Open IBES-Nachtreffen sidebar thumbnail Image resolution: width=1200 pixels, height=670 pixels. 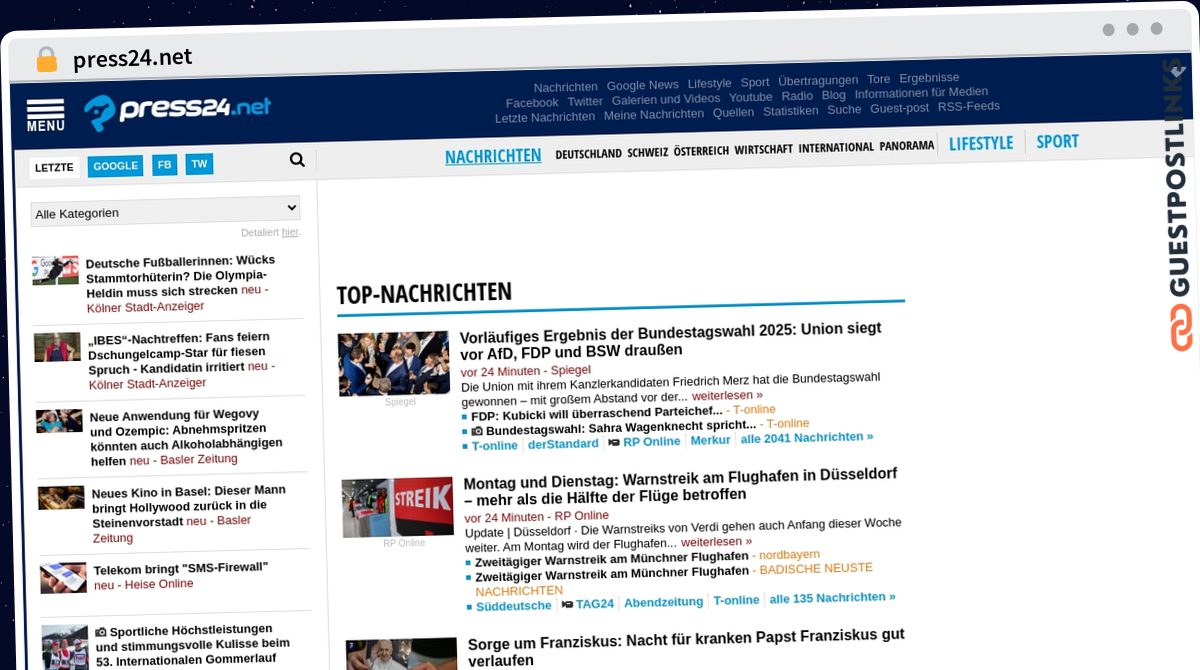(57, 347)
